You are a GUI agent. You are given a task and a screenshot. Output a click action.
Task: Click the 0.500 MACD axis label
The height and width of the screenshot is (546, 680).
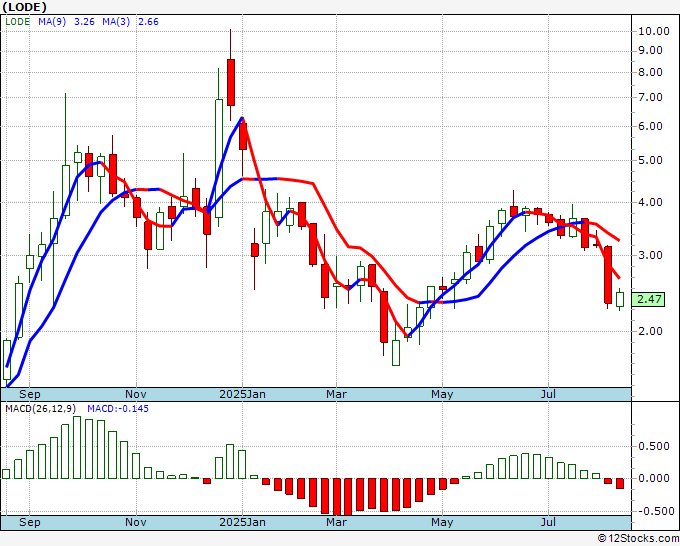(x=654, y=447)
